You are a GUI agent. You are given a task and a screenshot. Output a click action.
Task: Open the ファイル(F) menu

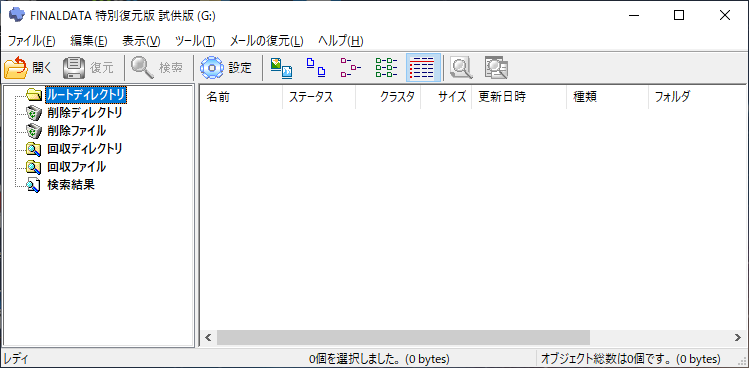[x=32, y=41]
